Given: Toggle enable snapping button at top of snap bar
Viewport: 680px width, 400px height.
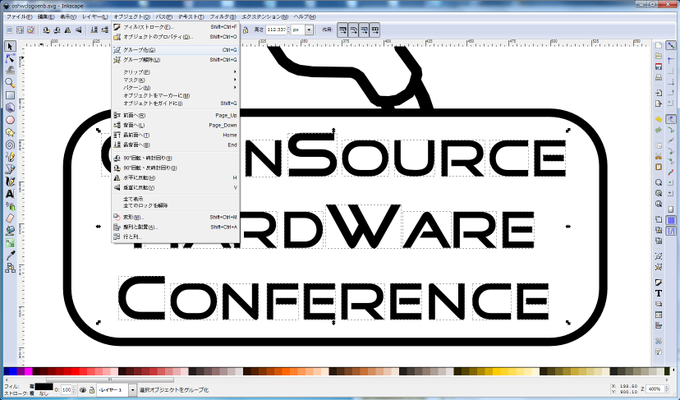Looking at the screenshot, I should click(x=671, y=45).
